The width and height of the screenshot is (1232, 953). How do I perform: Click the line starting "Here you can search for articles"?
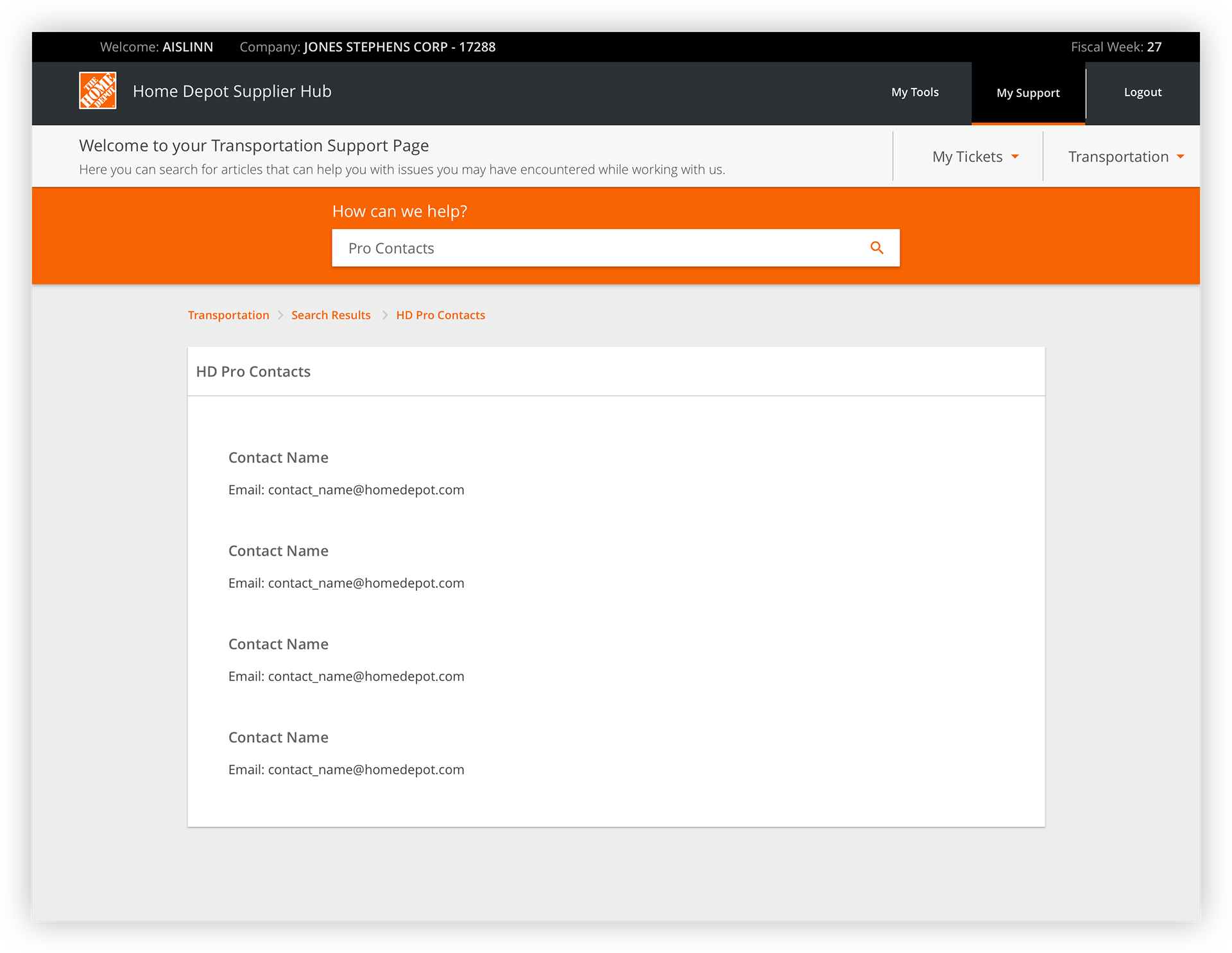(x=402, y=169)
